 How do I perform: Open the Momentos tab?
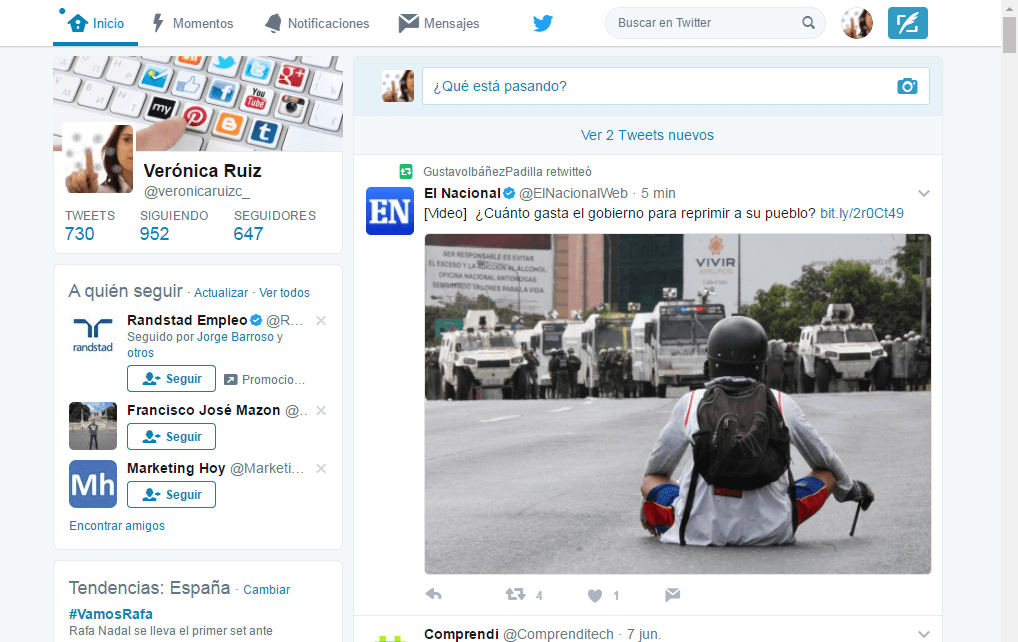click(192, 23)
